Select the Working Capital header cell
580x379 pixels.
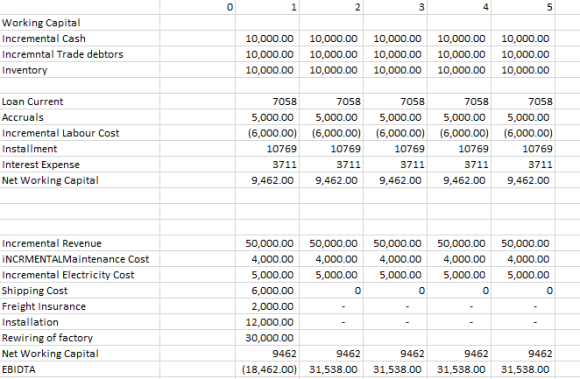coord(80,23)
